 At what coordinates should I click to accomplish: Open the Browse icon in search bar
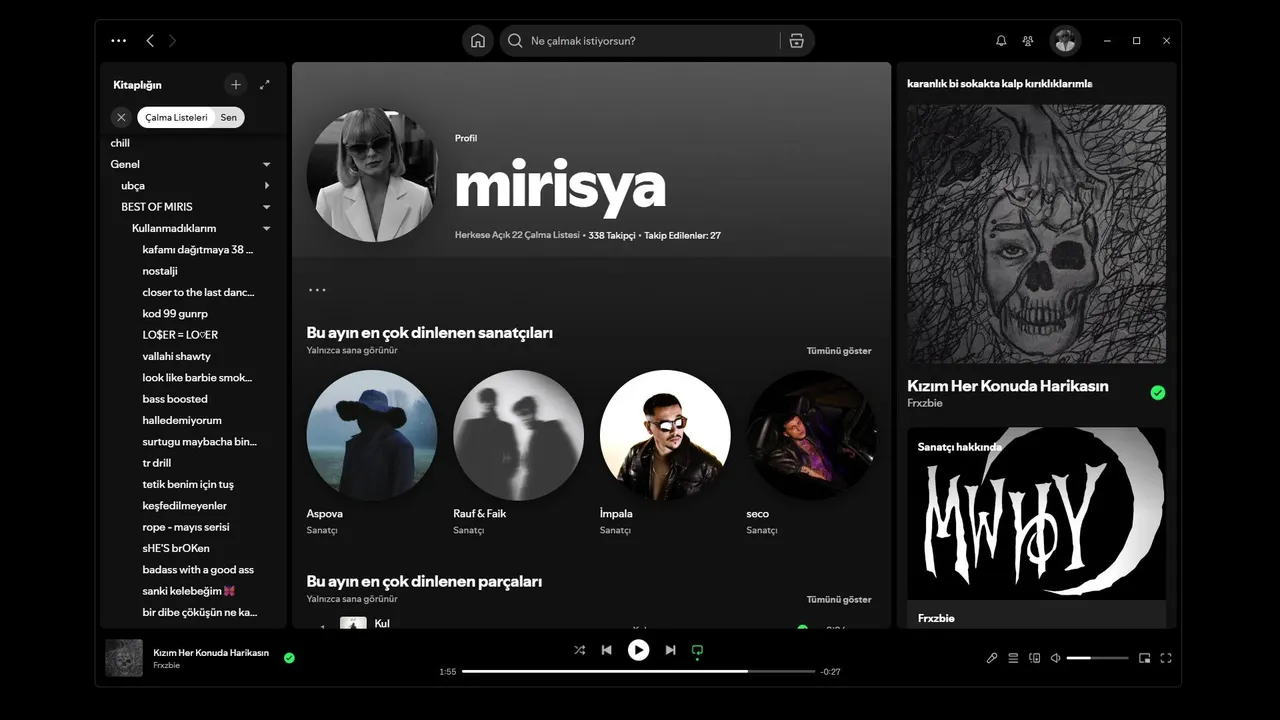point(796,41)
